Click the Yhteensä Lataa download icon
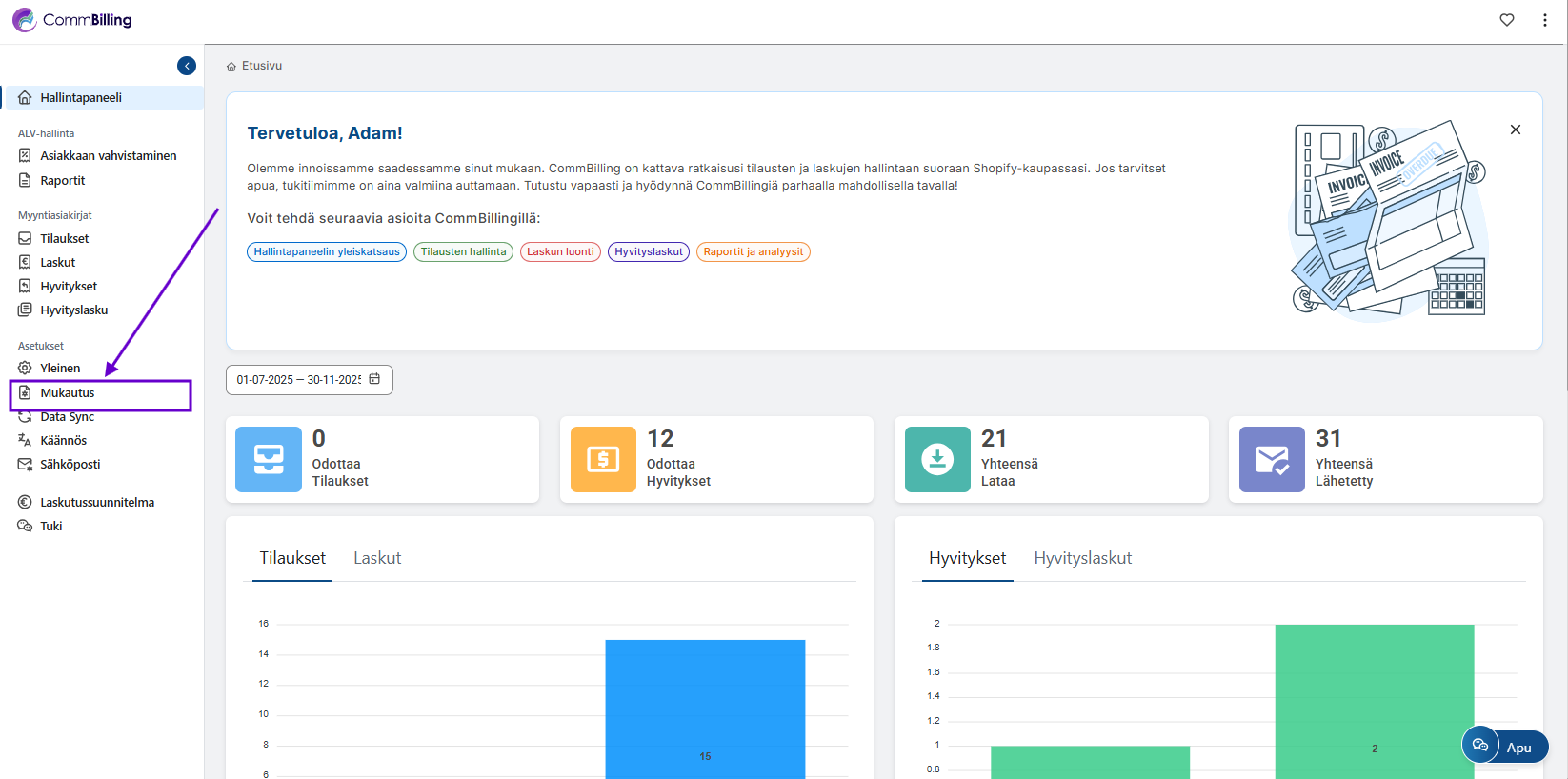The height and width of the screenshot is (779, 1568). point(937,459)
